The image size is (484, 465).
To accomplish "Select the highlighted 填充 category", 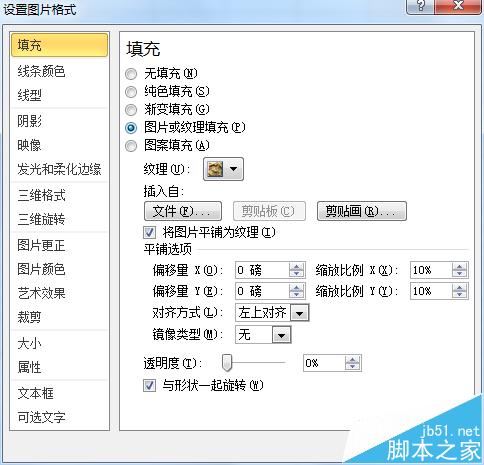I will tap(59, 45).
